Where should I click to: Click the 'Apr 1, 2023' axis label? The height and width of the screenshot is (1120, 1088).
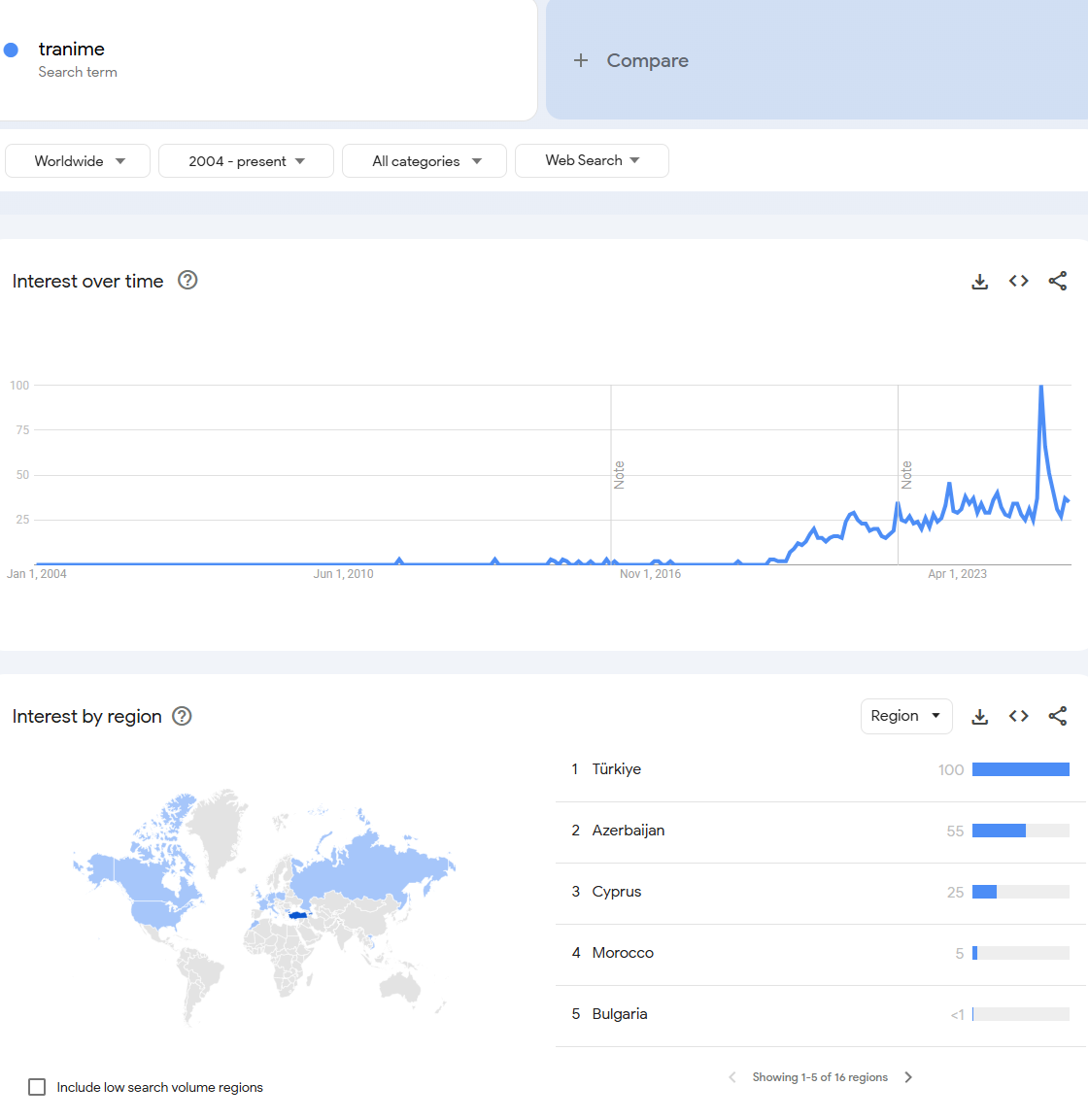pos(957,574)
